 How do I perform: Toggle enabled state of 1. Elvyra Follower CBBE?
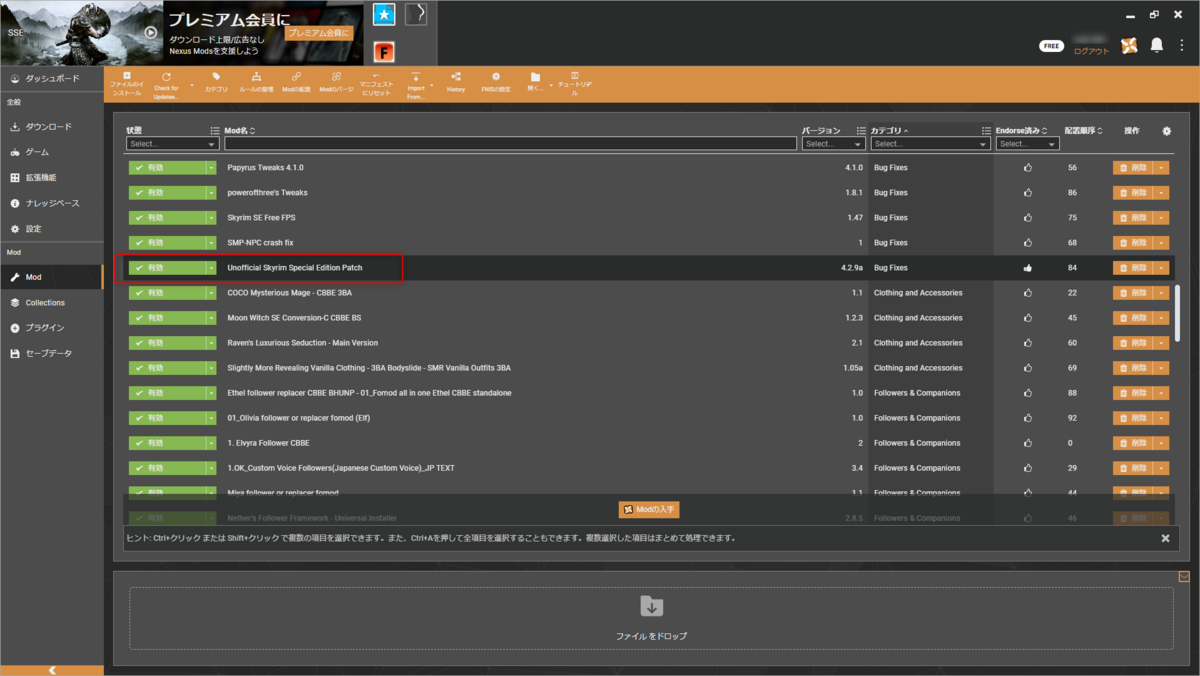click(x=167, y=443)
